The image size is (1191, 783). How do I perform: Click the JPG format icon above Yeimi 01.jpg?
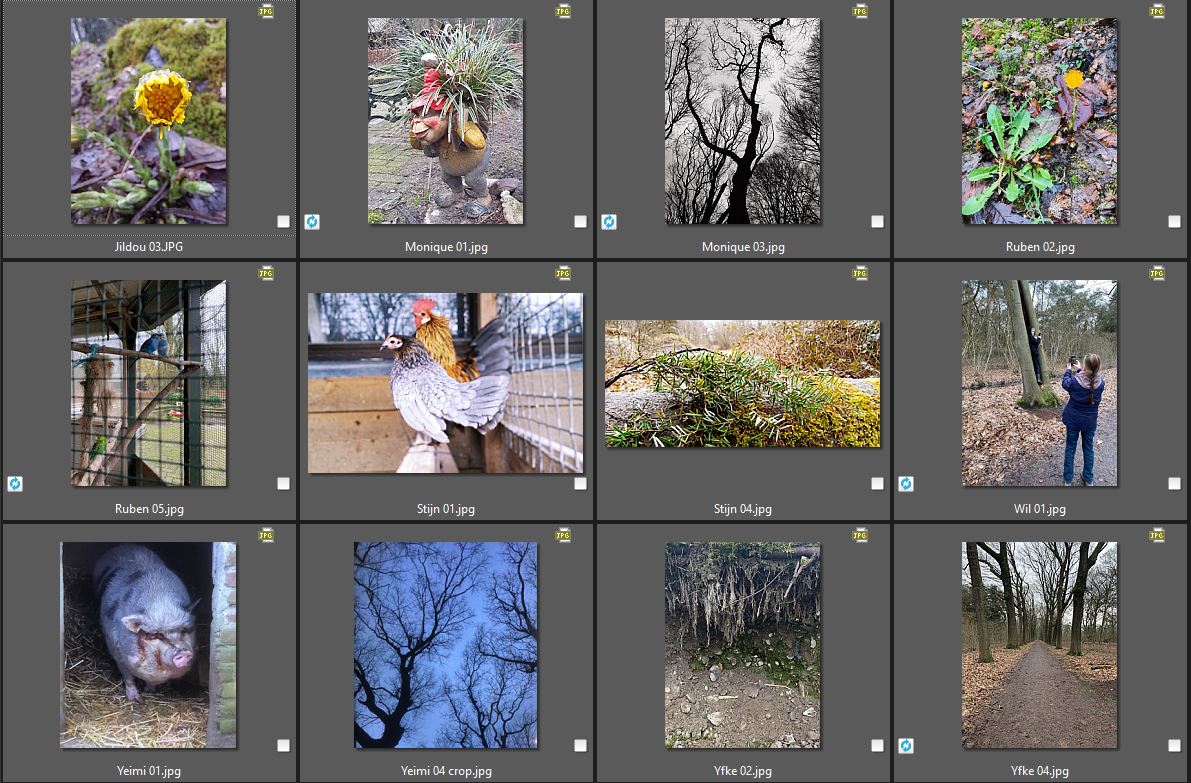[266, 536]
